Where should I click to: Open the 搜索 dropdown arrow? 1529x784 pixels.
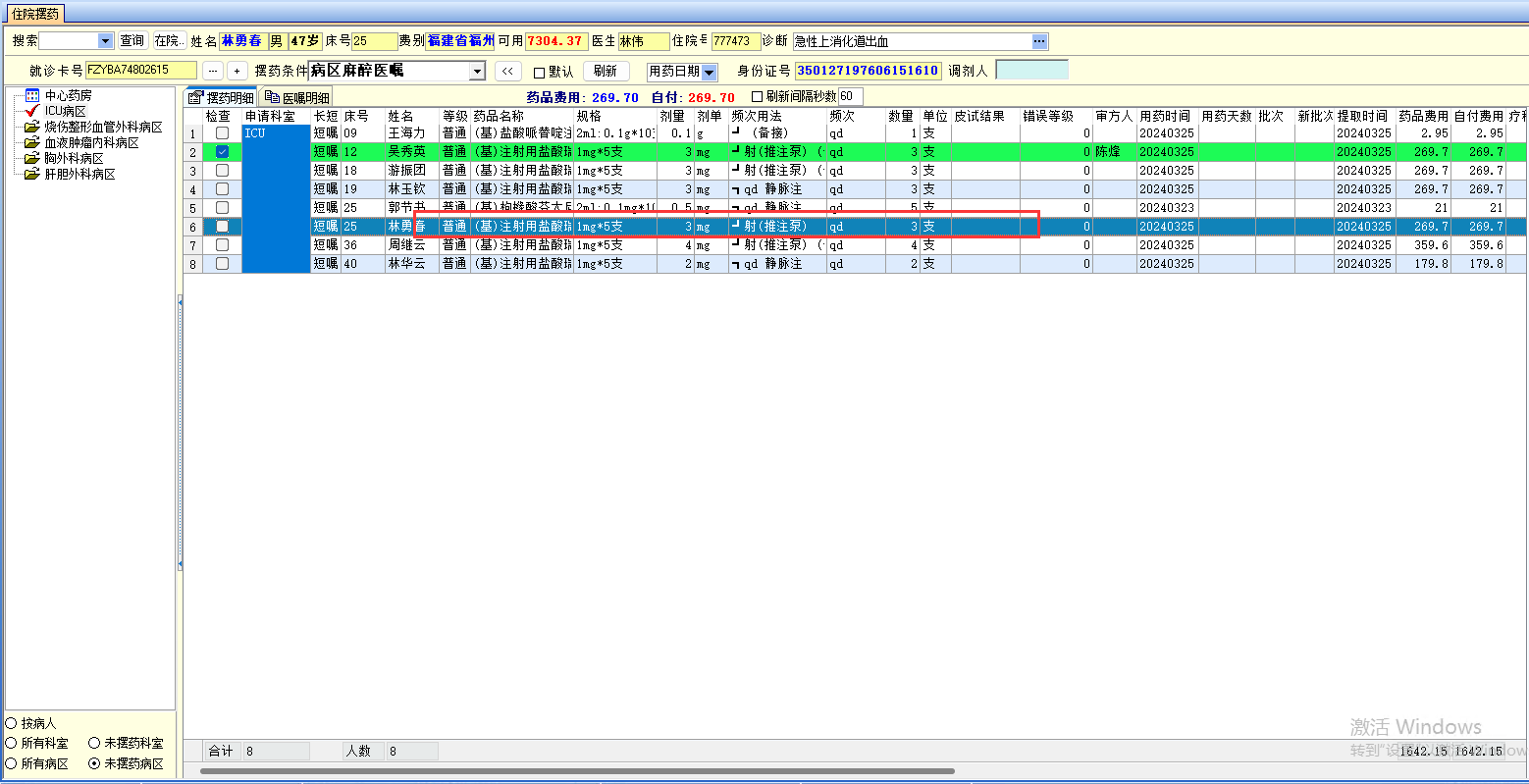(x=106, y=41)
